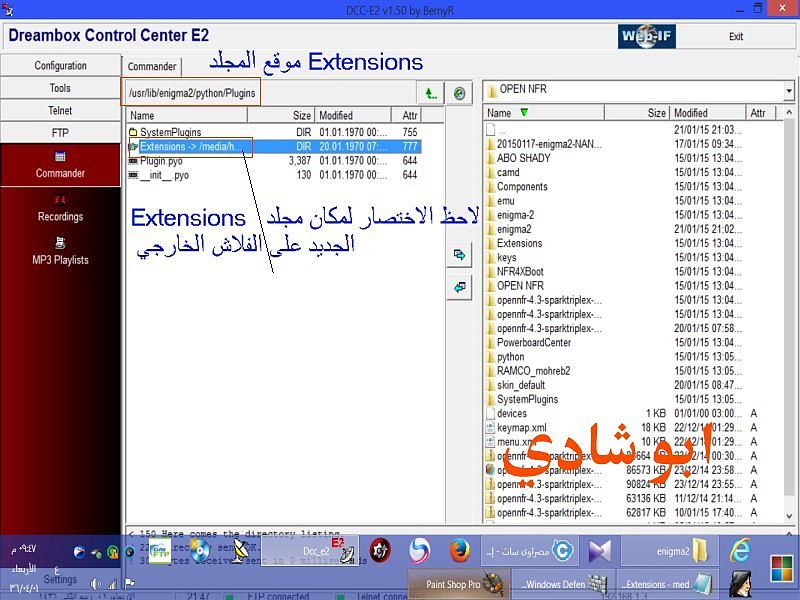The width and height of the screenshot is (800, 600).
Task: Select the SystemPlugins remote folder
Action: [x=274, y=132]
